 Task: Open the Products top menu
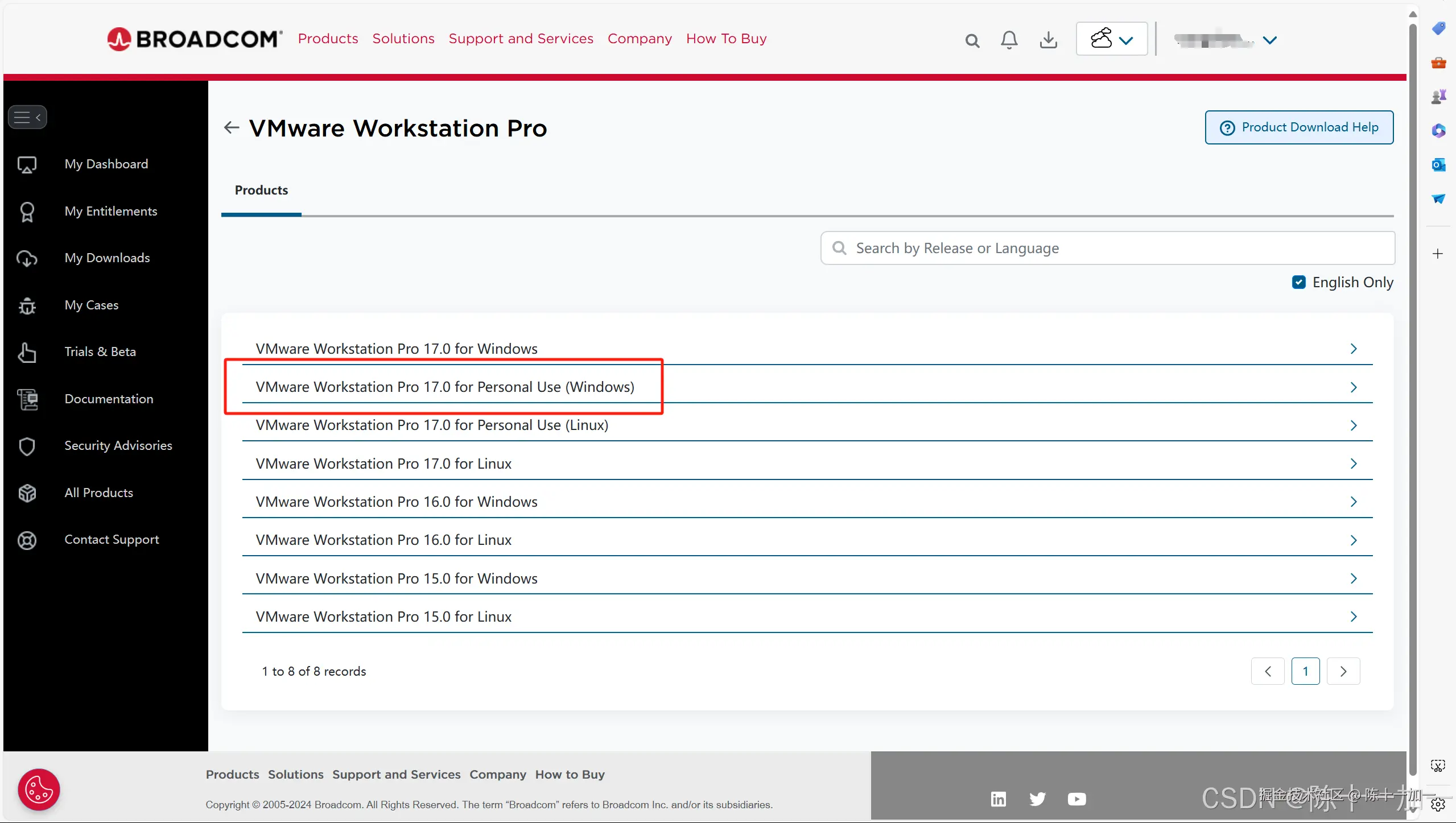328,39
